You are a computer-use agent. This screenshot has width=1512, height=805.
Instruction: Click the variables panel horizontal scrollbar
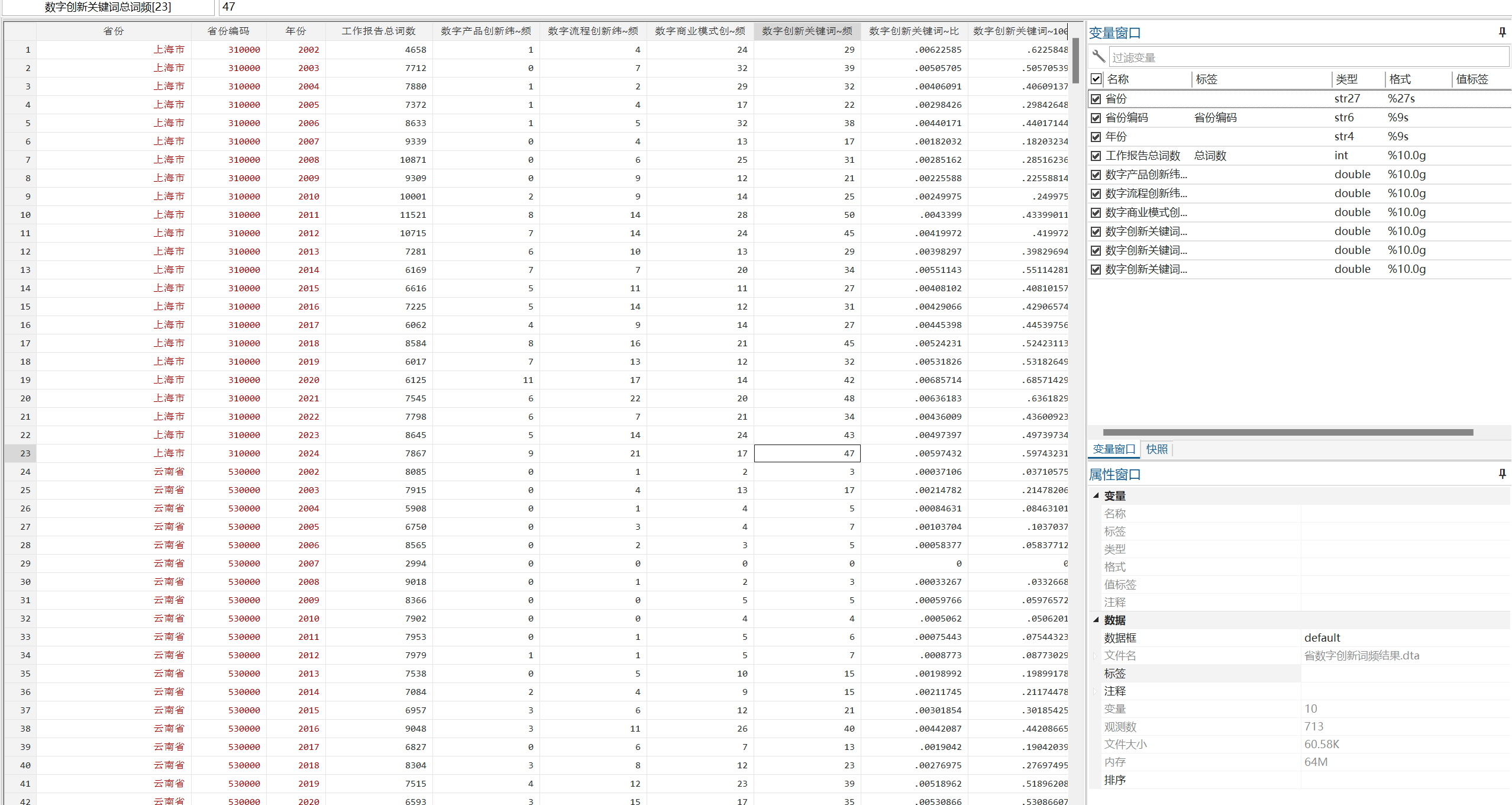(1287, 432)
